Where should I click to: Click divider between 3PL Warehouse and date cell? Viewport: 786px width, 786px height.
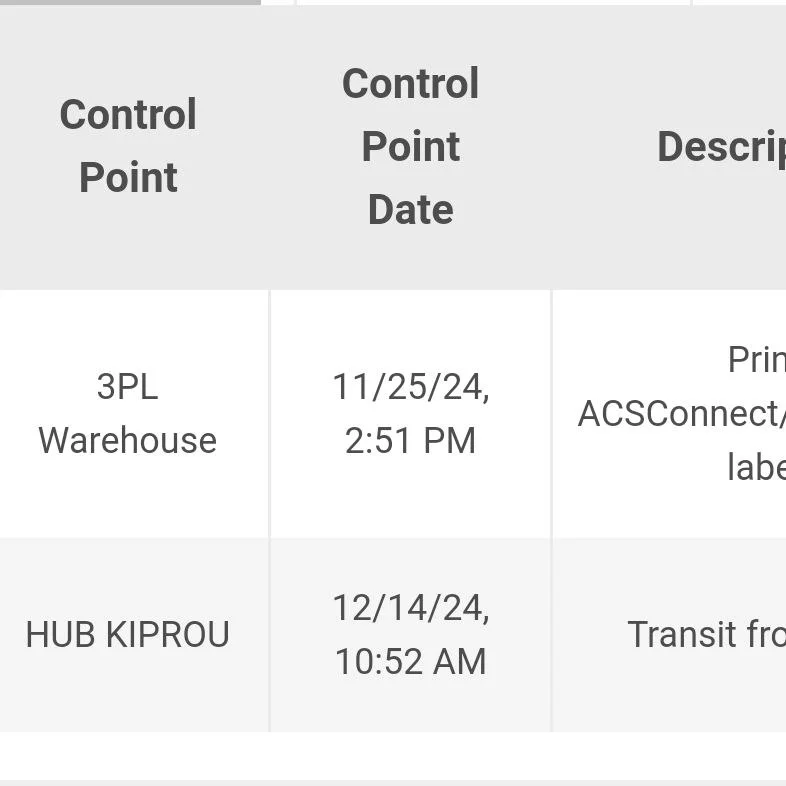coord(269,413)
